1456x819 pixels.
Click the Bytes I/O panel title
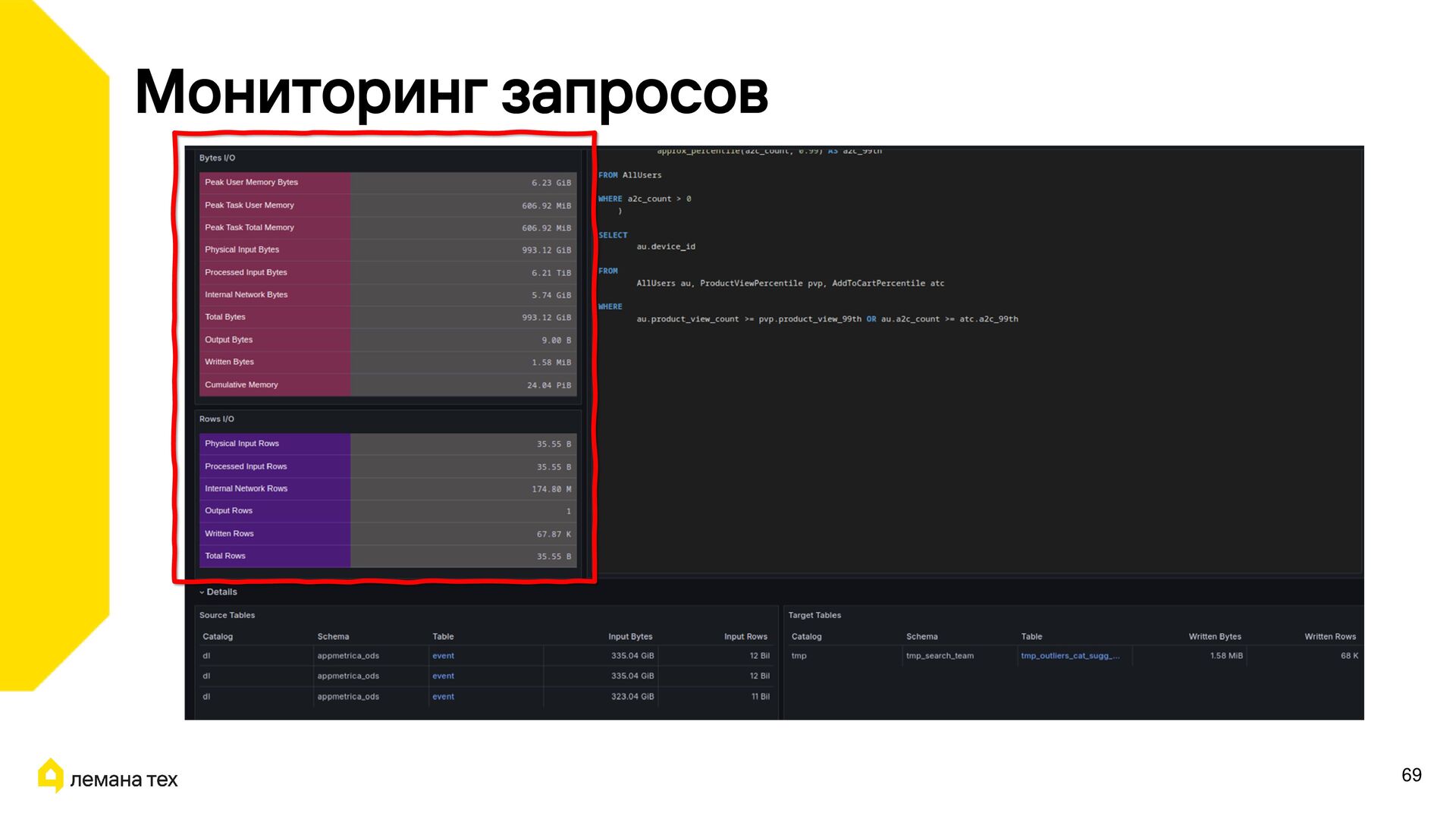[x=217, y=158]
